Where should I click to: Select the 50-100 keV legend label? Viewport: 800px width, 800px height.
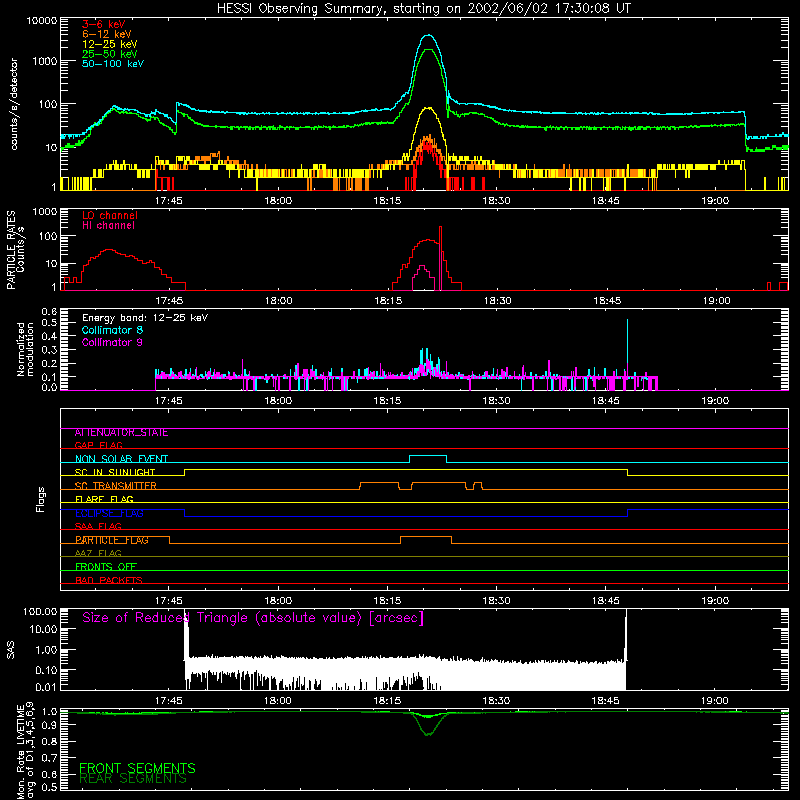point(113,64)
